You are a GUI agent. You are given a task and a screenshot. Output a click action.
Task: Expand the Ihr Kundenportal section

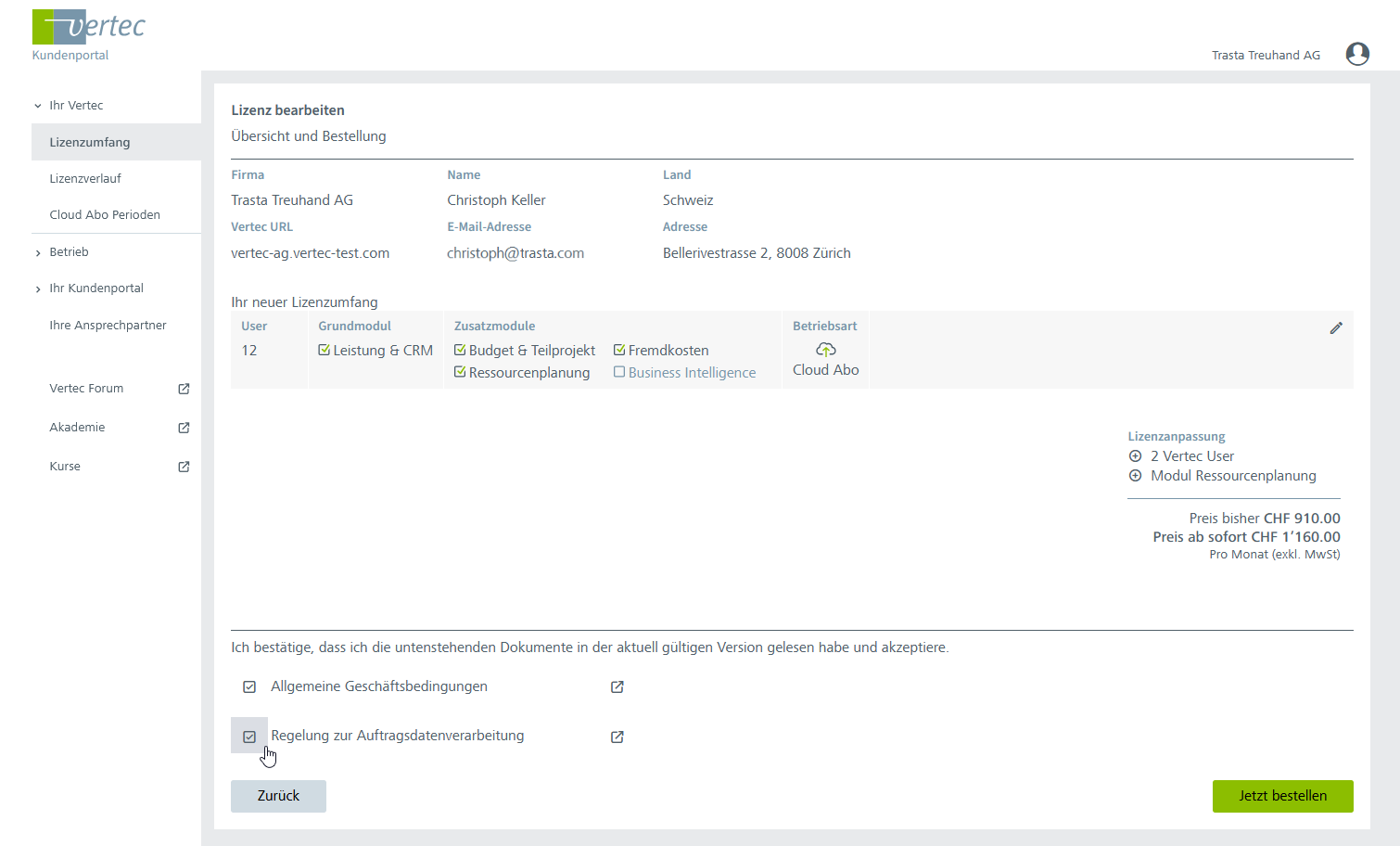(38, 288)
